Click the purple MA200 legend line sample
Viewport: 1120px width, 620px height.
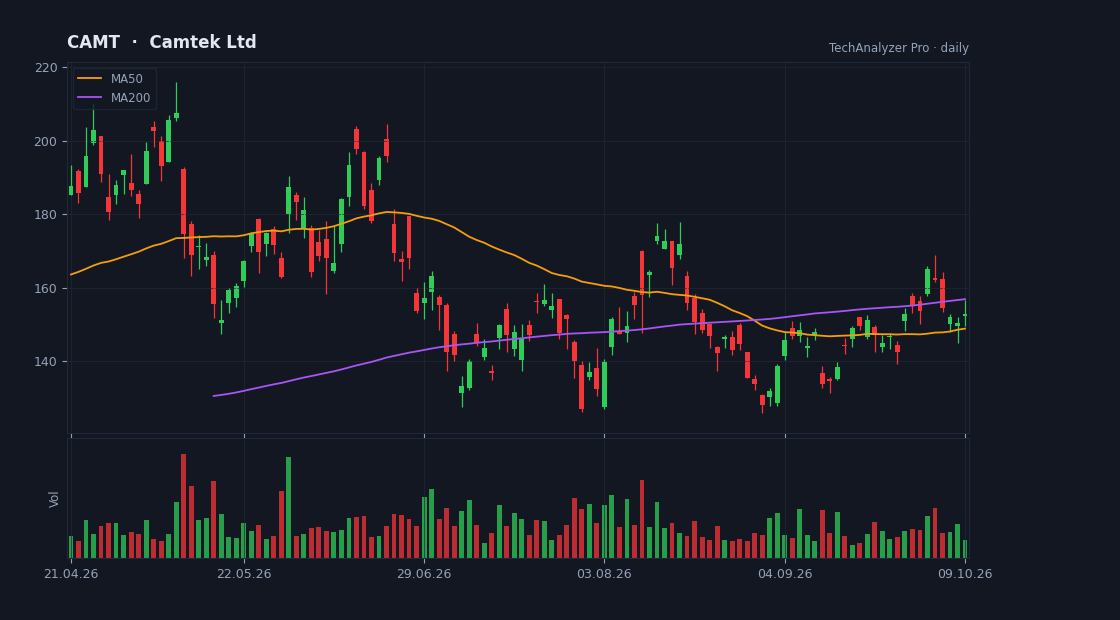pos(90,98)
